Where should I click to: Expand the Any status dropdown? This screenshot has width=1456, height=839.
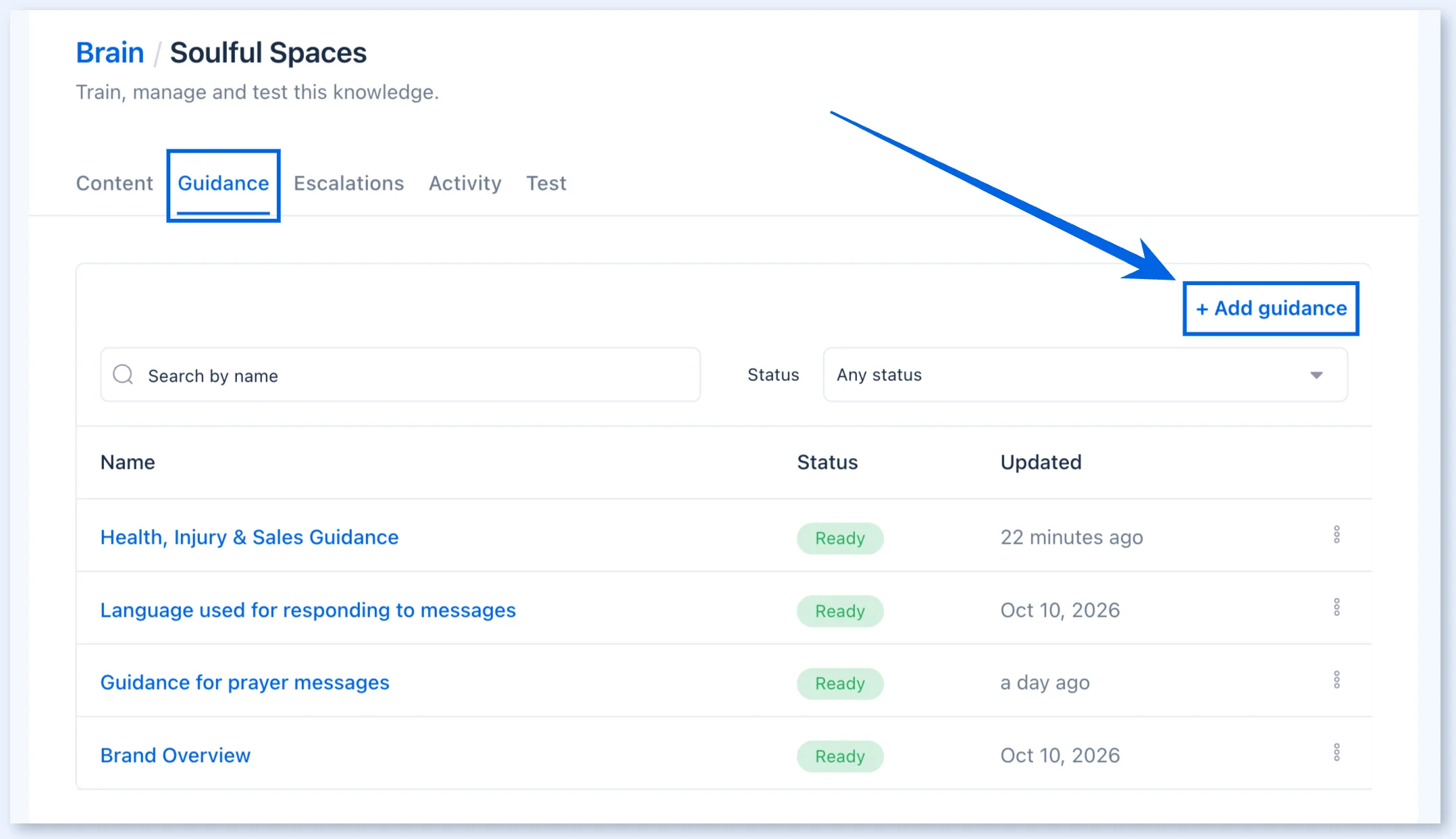[x=1085, y=375]
